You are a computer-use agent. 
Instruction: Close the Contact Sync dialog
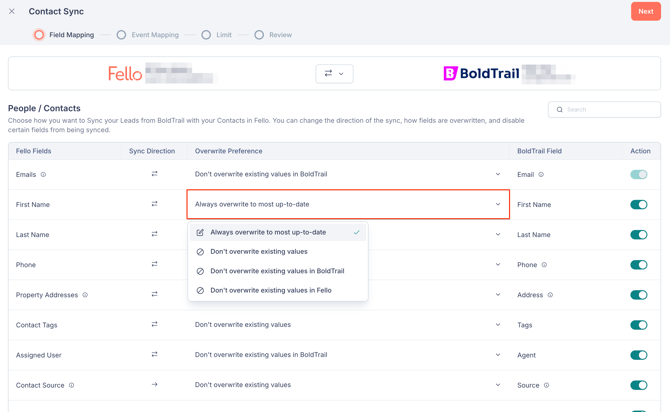pyautogui.click(x=12, y=12)
